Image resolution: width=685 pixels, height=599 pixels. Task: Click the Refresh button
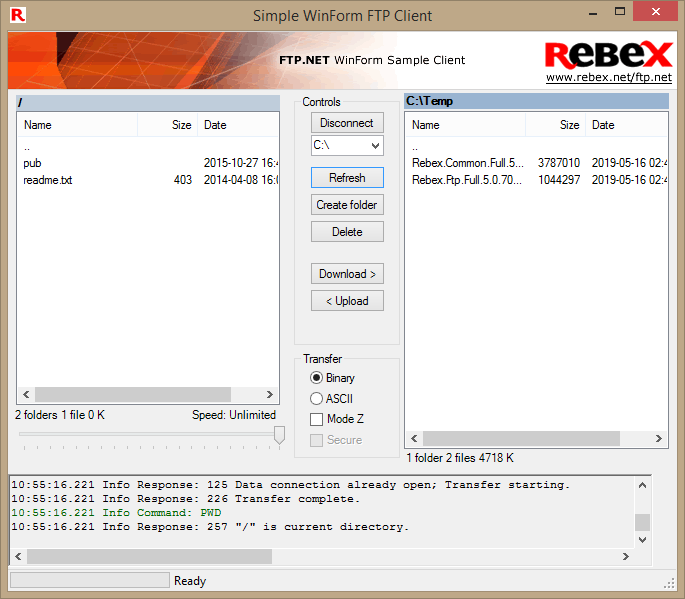click(347, 178)
